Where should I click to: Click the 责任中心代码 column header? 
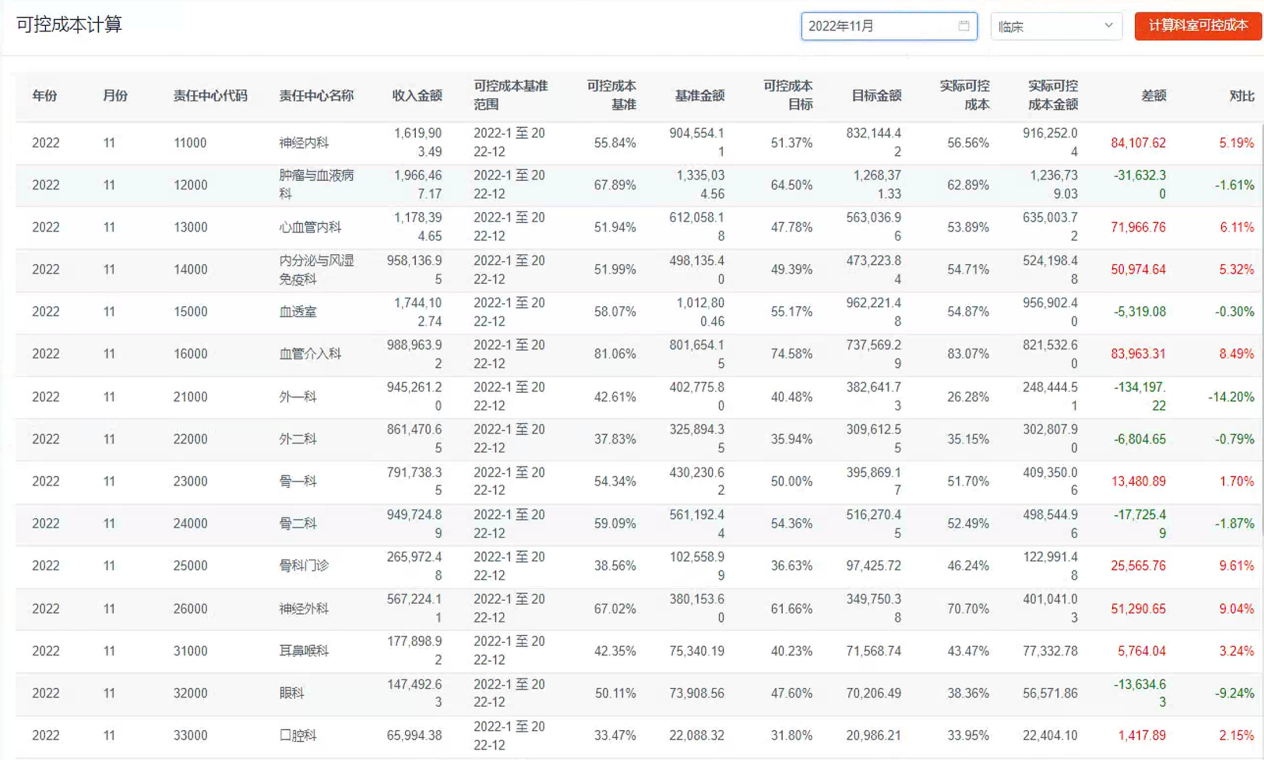click(x=210, y=96)
